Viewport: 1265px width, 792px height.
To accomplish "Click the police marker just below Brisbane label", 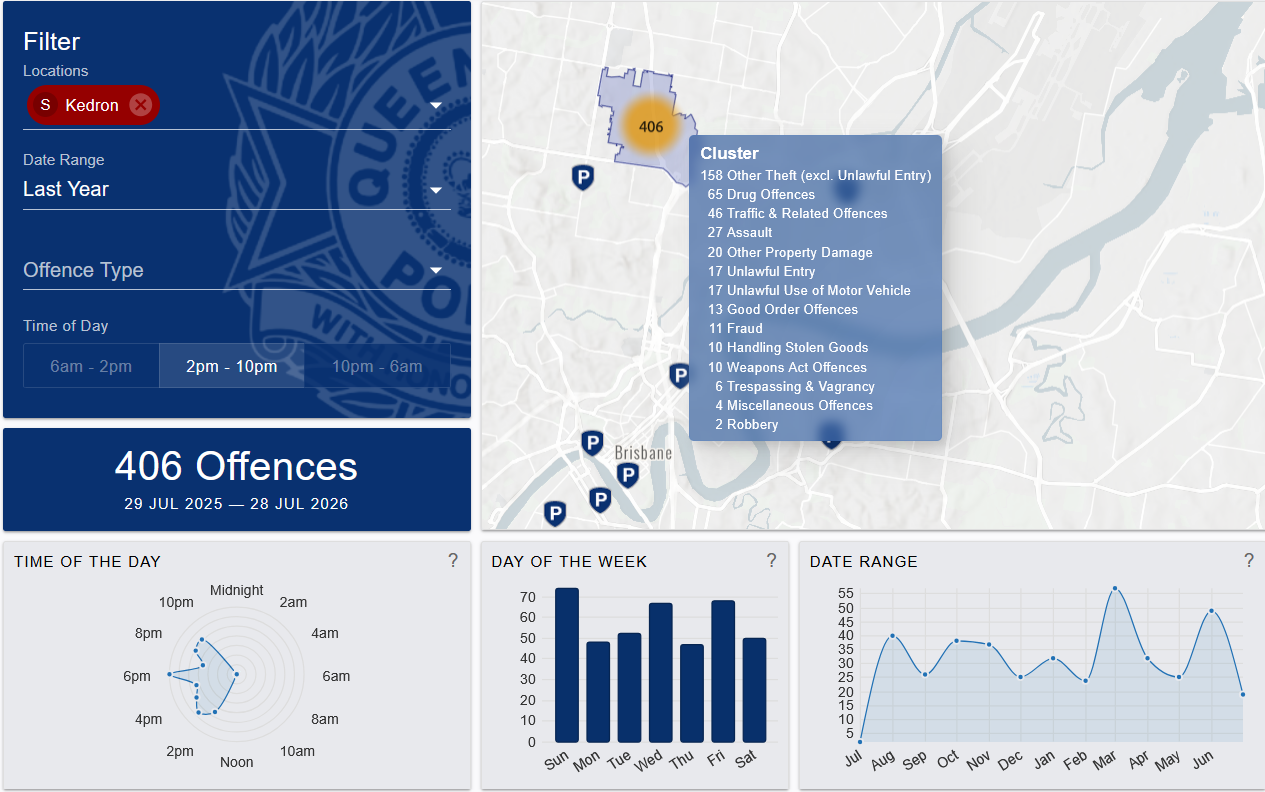I will tap(628, 476).
